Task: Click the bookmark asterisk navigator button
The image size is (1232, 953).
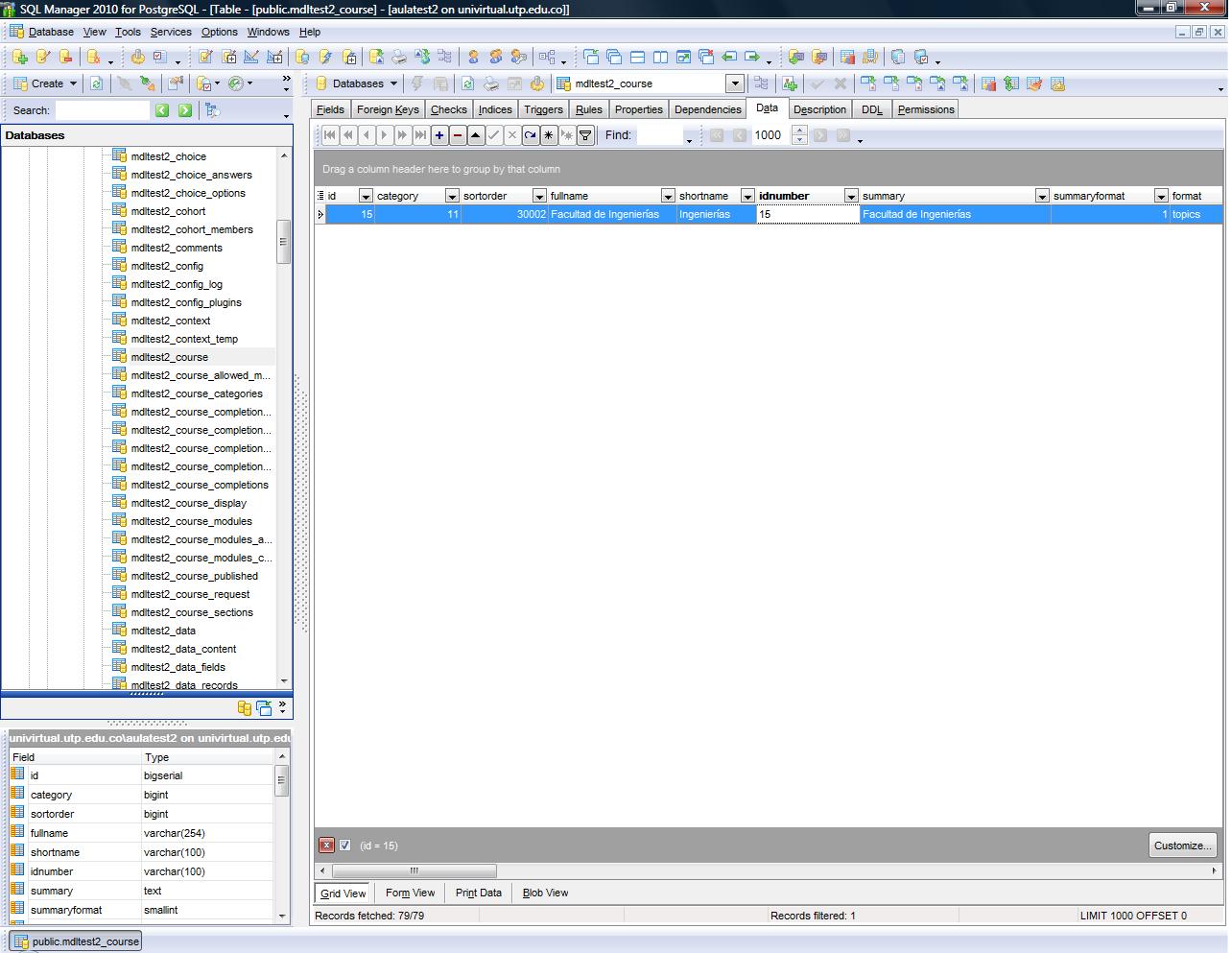Action: pos(549,135)
